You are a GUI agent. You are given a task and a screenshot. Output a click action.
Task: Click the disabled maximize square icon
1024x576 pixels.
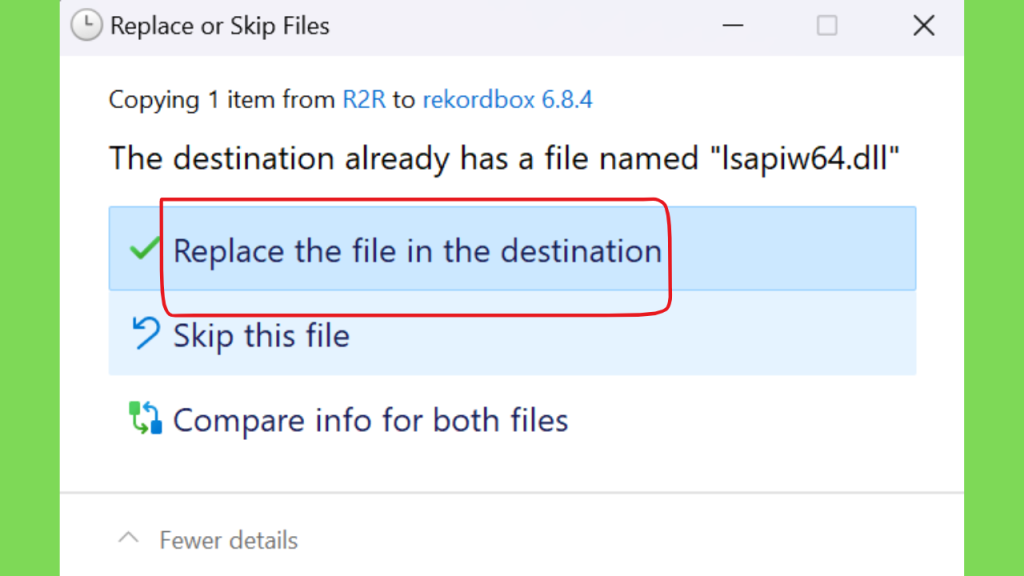tap(827, 25)
